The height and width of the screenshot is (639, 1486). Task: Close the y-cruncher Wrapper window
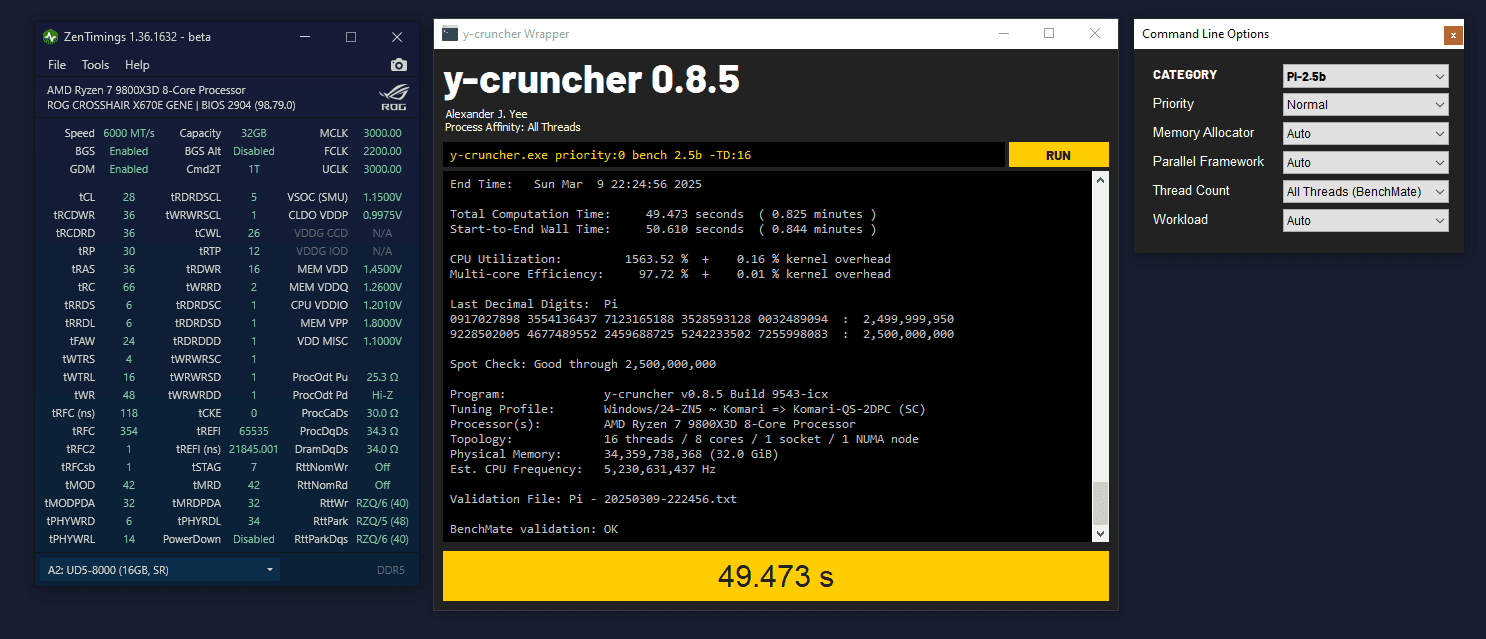click(1095, 33)
